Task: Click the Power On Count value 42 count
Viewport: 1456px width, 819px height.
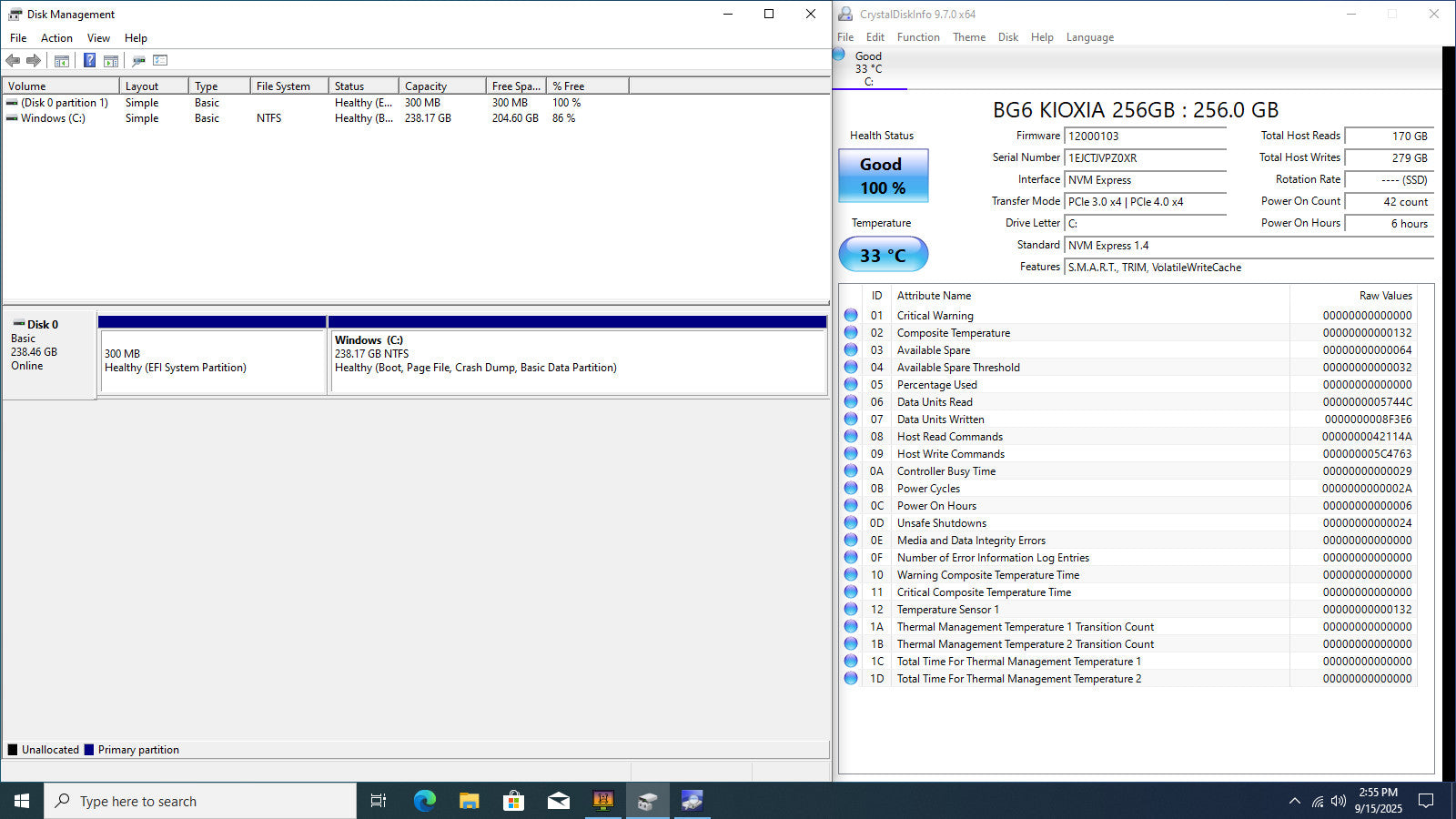Action: coord(1389,202)
